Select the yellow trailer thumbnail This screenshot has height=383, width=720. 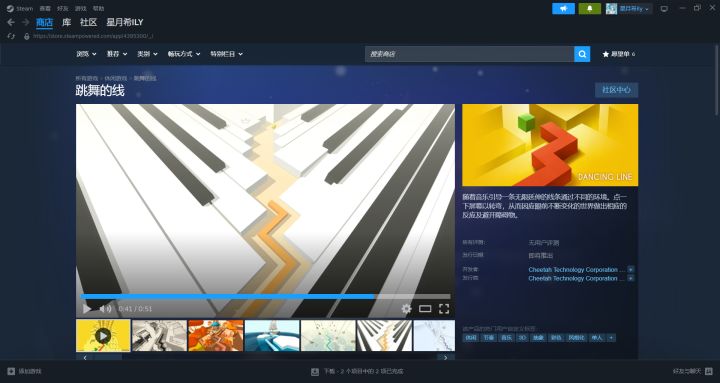tap(103, 336)
